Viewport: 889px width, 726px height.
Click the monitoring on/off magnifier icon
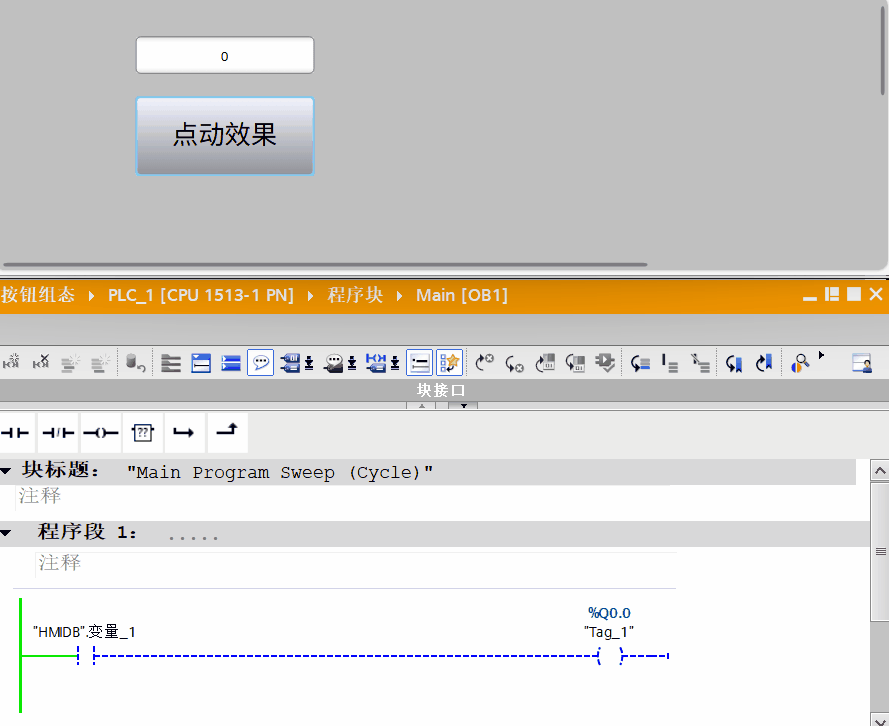point(800,363)
